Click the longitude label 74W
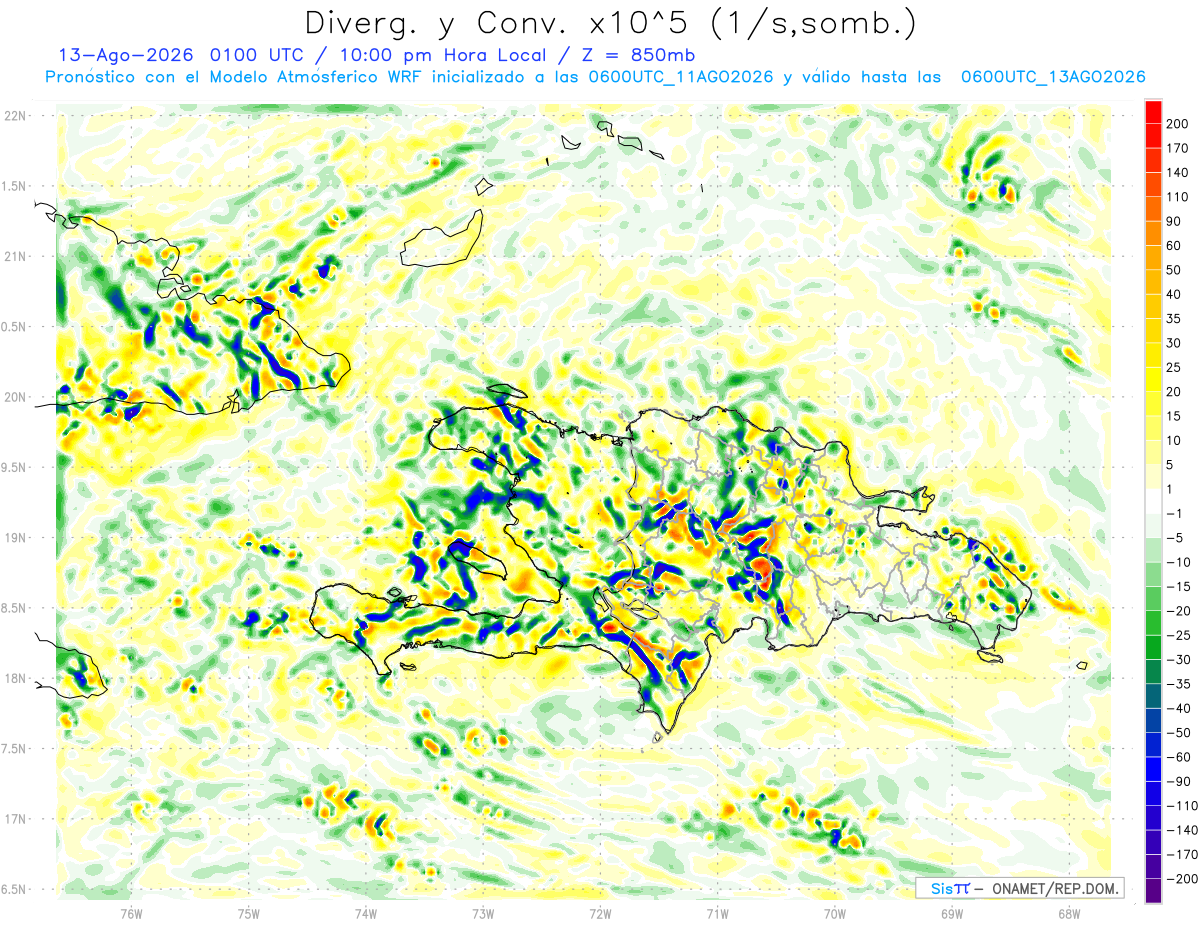This screenshot has height=927, width=1200. pos(366,913)
